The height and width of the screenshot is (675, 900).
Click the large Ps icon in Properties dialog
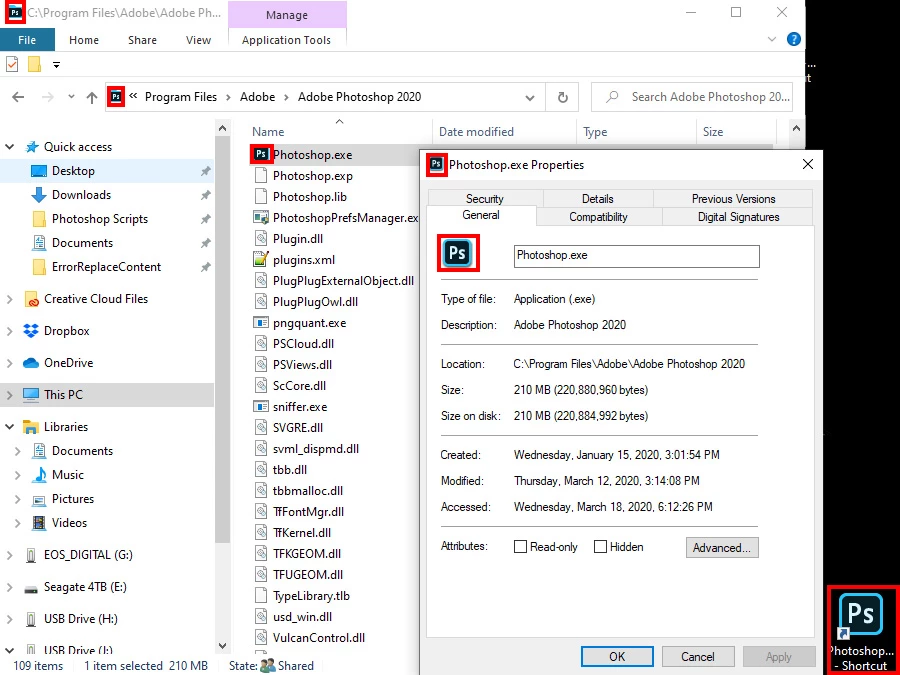tap(458, 253)
